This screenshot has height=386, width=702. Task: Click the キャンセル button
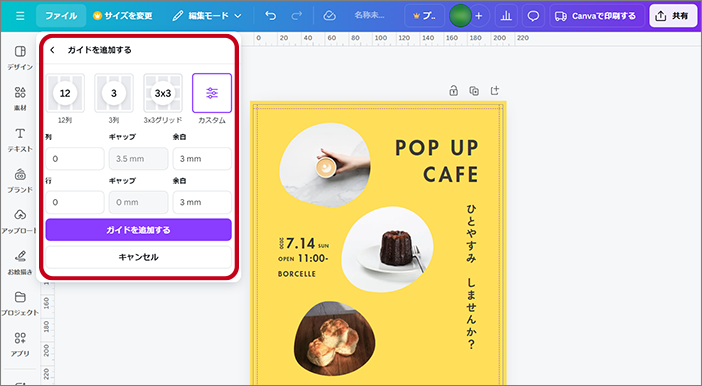pos(138,257)
